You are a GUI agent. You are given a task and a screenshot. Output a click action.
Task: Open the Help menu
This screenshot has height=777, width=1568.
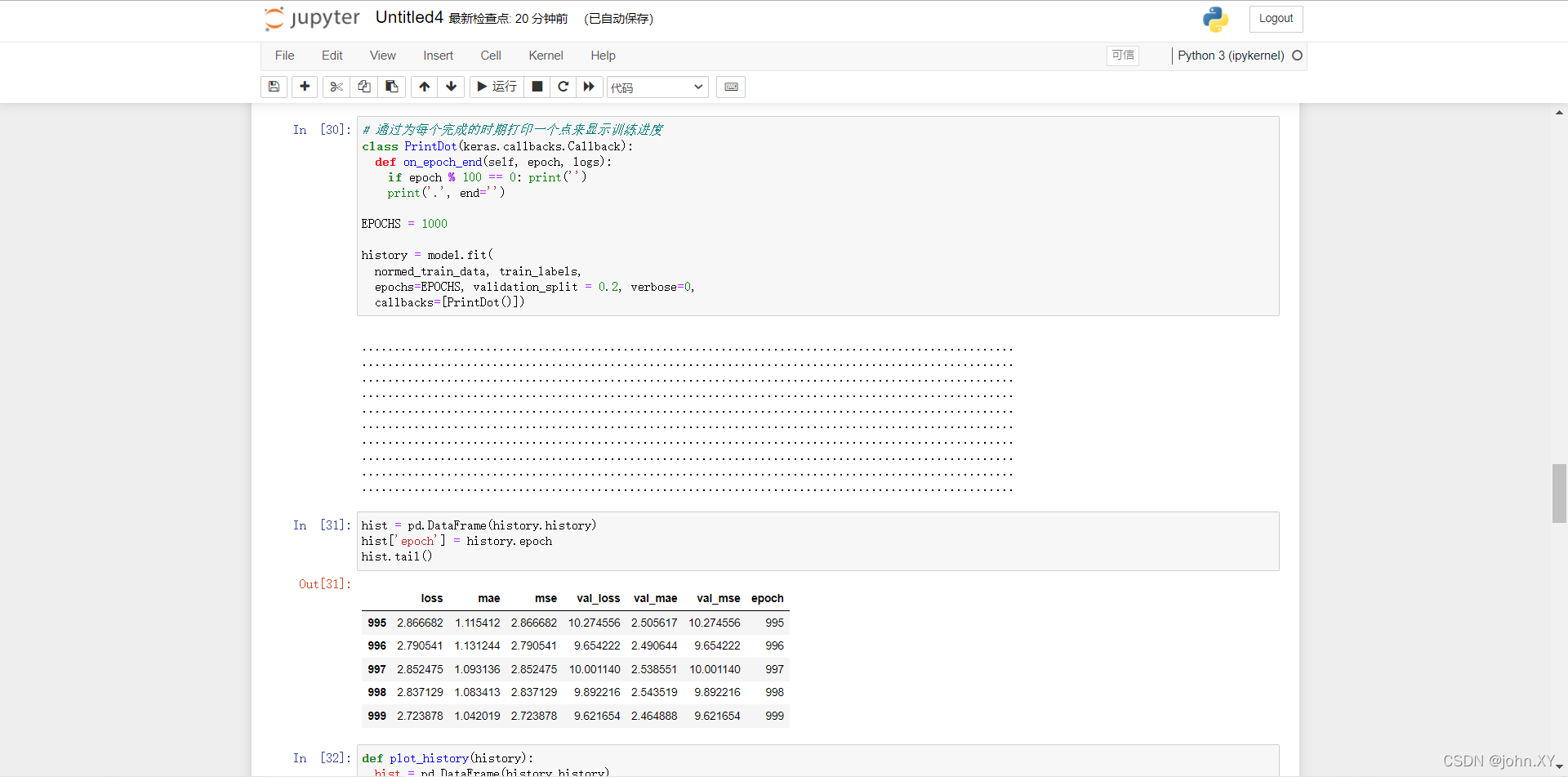(x=603, y=56)
